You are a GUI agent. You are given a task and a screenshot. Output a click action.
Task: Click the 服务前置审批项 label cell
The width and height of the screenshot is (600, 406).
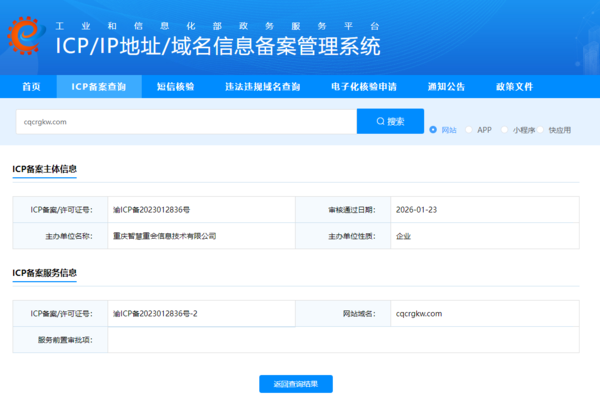(x=60, y=340)
